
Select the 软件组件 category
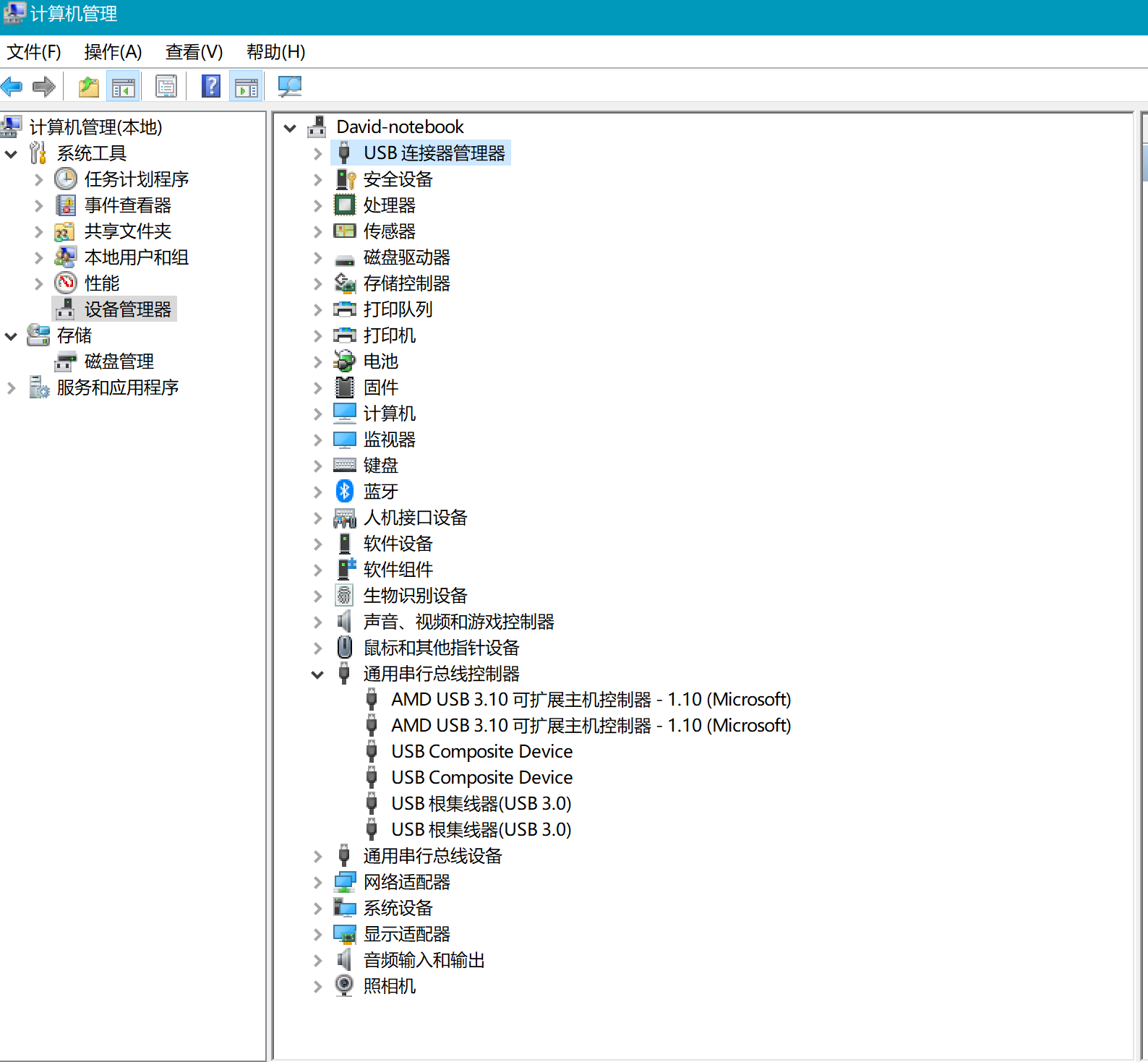tap(398, 570)
